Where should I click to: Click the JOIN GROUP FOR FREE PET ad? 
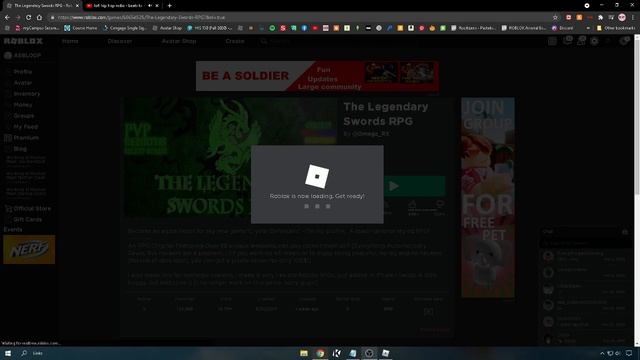click(x=488, y=197)
